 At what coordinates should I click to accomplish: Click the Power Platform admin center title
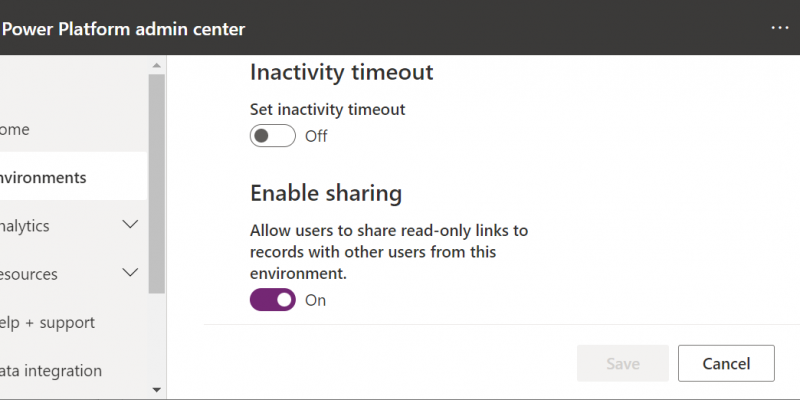pos(123,28)
